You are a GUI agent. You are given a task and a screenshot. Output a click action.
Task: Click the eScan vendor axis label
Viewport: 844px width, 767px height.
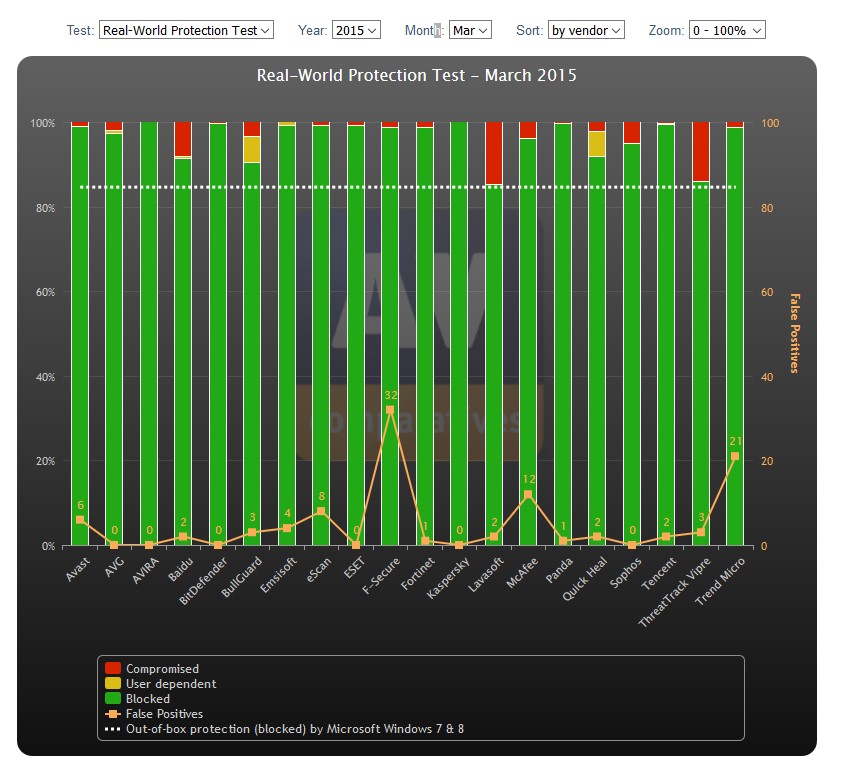pos(319,569)
